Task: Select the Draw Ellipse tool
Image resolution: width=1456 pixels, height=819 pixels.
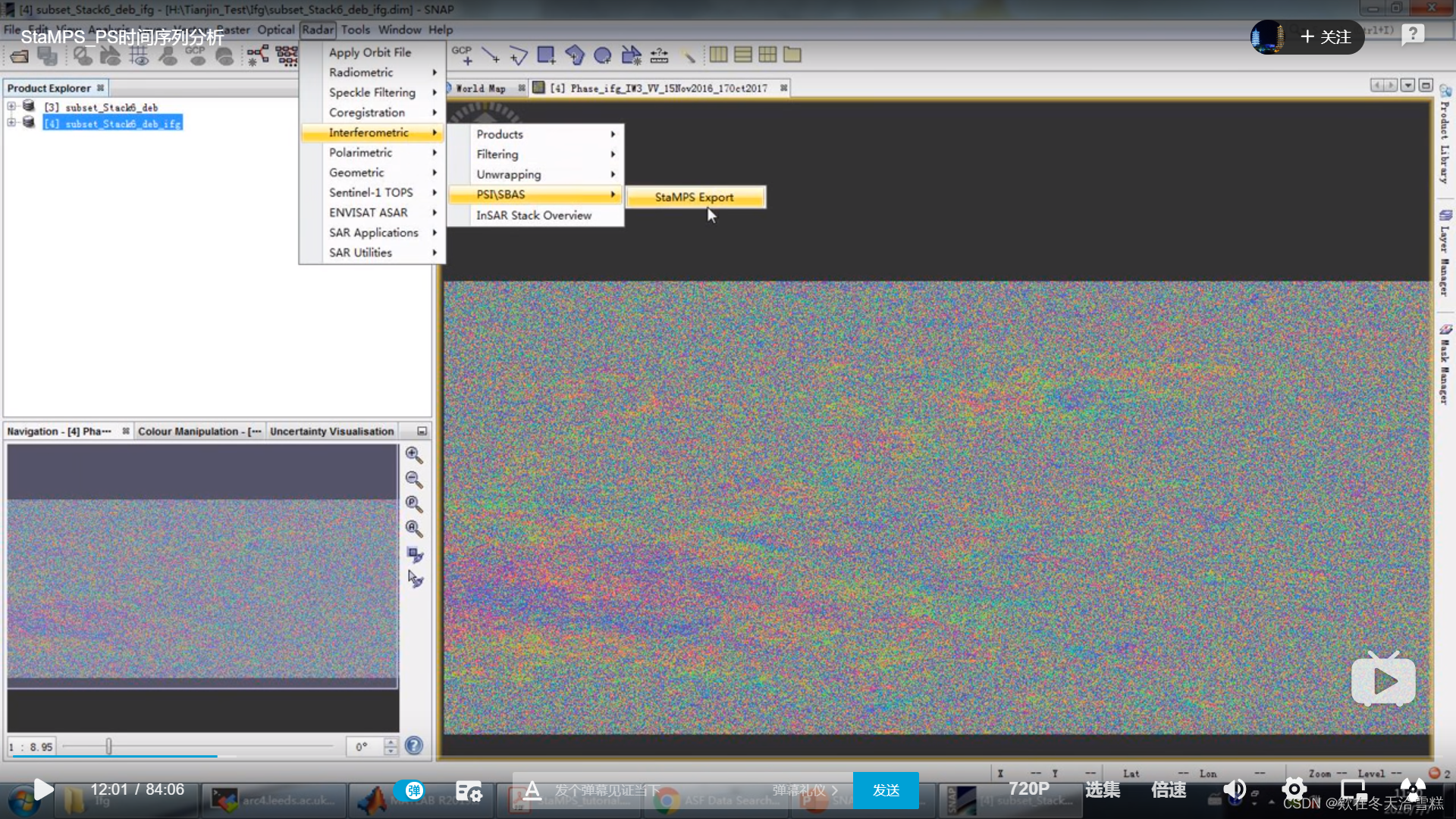Action: pyautogui.click(x=602, y=55)
